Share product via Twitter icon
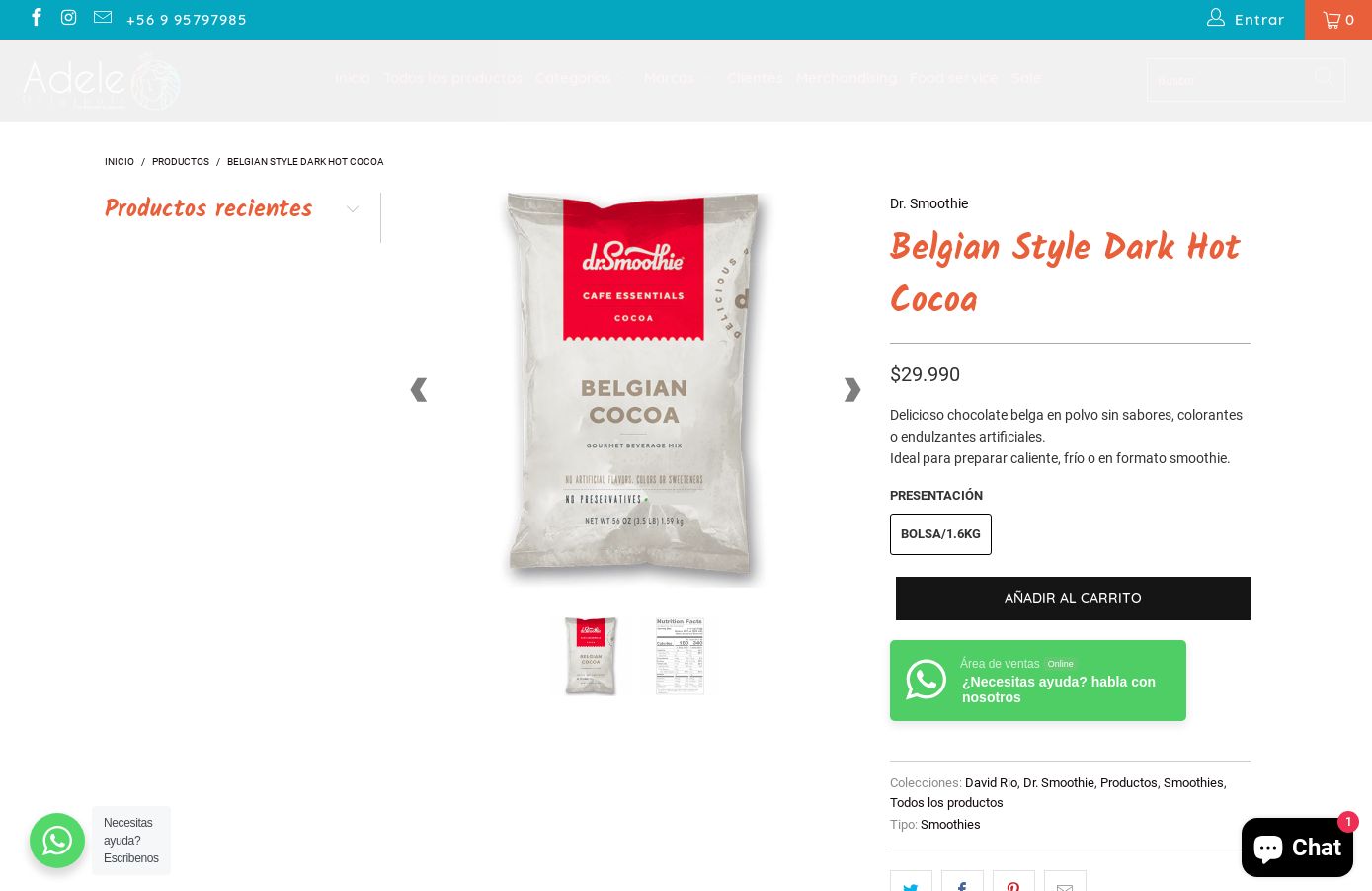The height and width of the screenshot is (891, 1372). (911, 881)
